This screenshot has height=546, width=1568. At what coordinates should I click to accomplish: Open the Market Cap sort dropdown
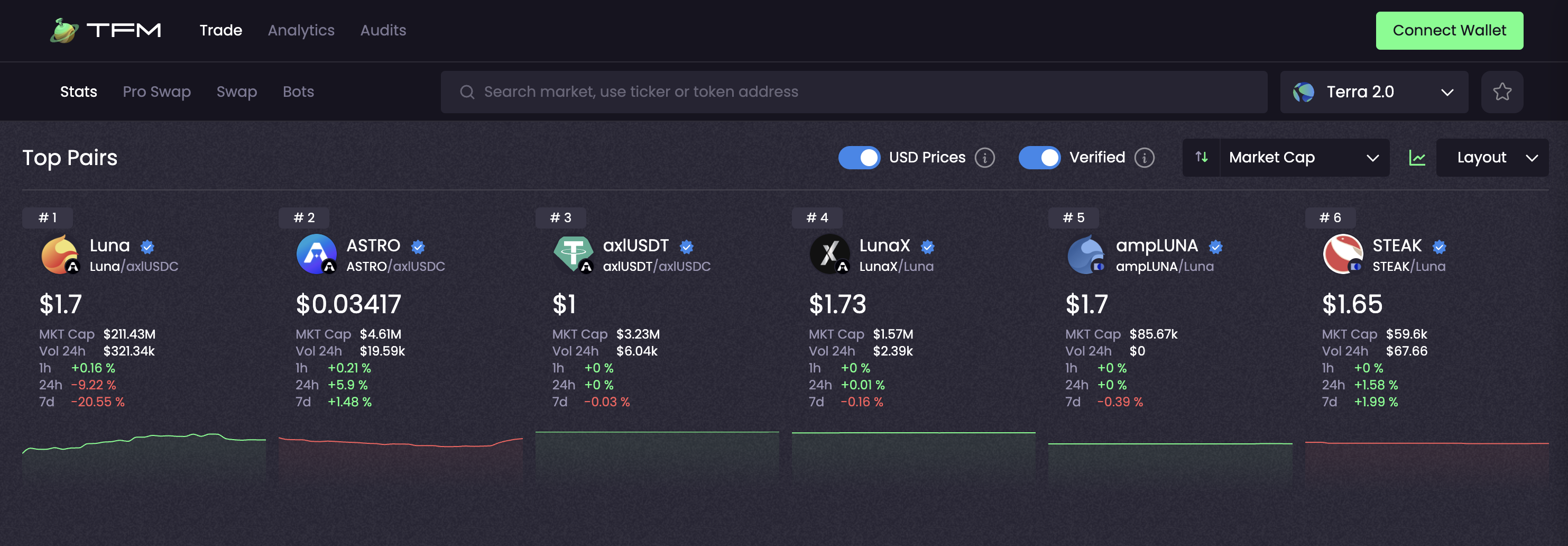(x=1303, y=158)
